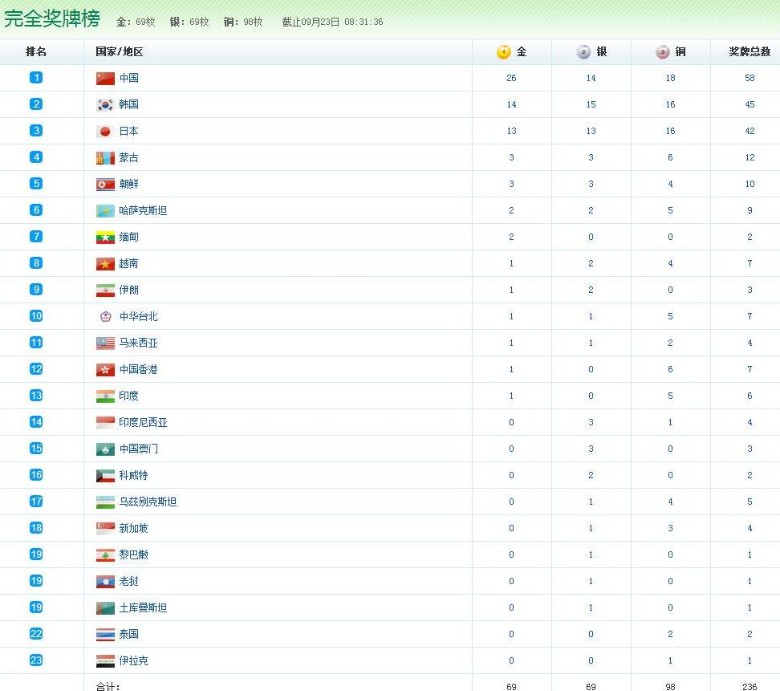Open the 哈萨克斯坦 country link
This screenshot has width=780, height=691.
coord(142,211)
